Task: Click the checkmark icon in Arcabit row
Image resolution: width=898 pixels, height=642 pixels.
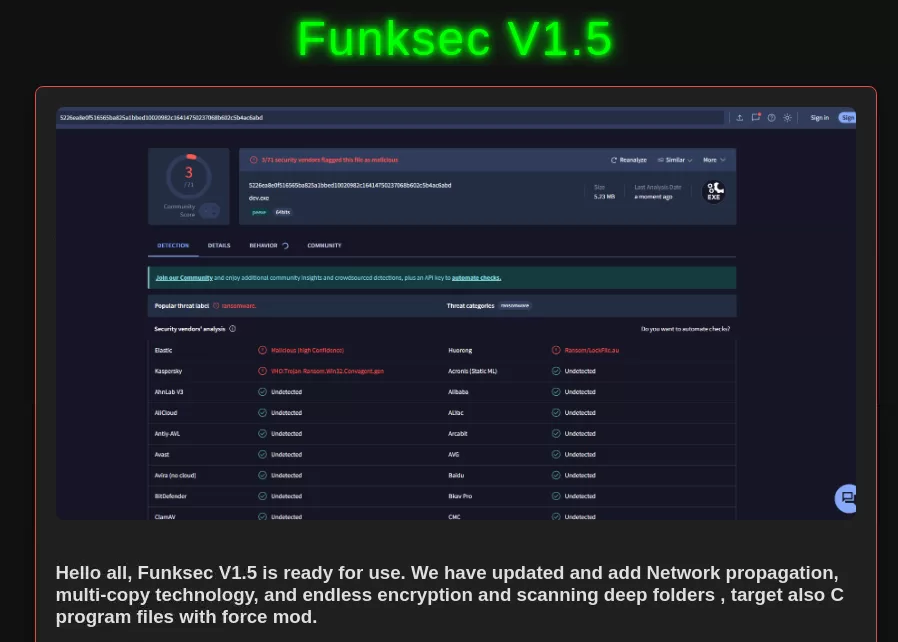Action: point(556,434)
